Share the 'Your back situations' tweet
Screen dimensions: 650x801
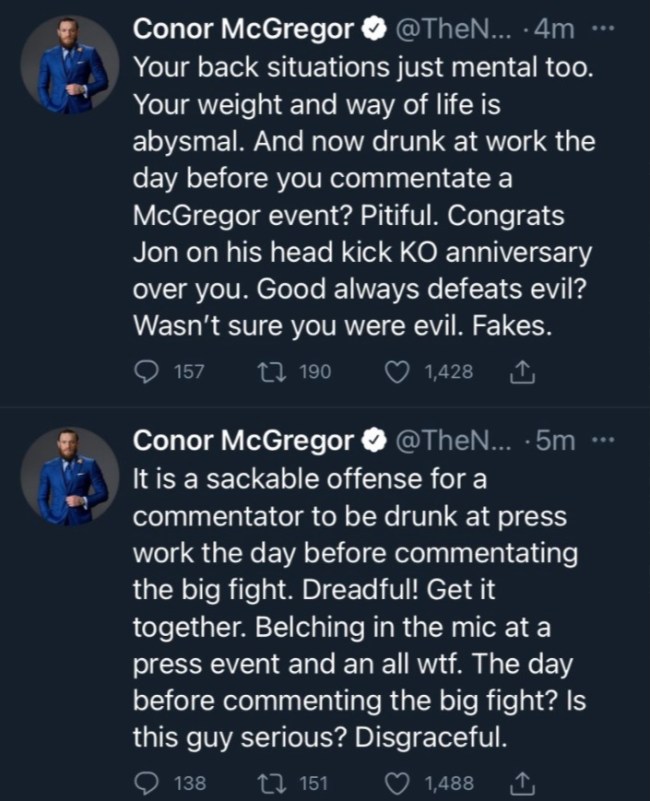(523, 372)
